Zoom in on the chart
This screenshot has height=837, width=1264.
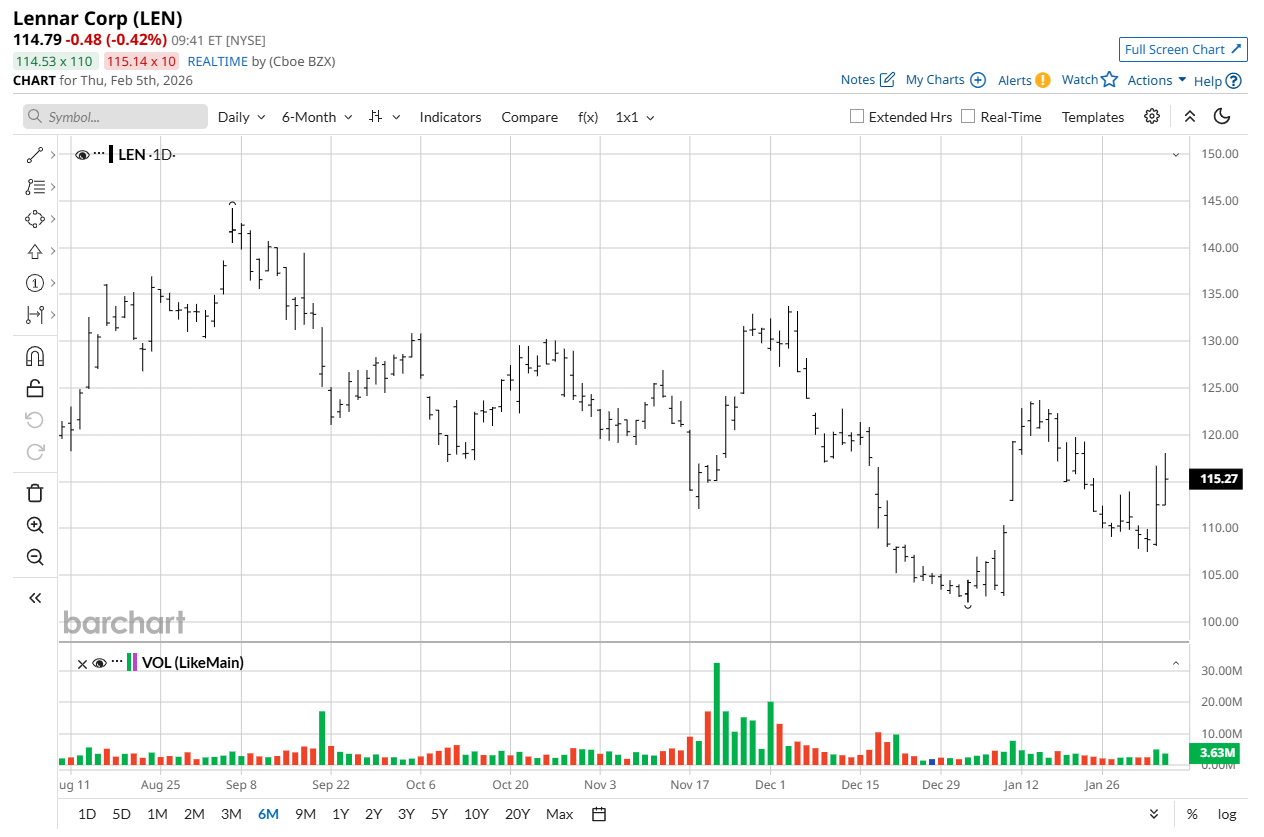point(35,525)
